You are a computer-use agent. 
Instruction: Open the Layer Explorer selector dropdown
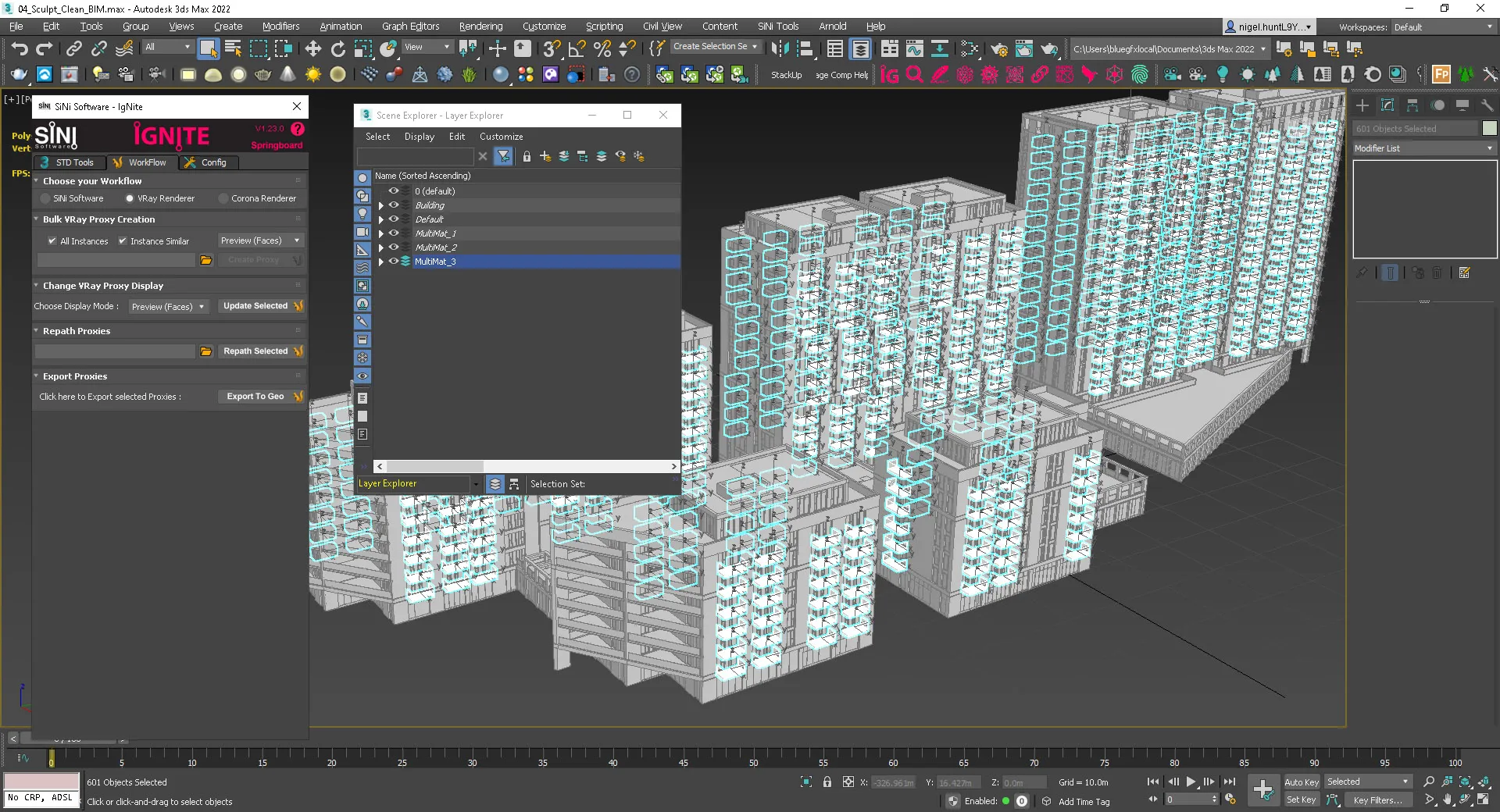475,484
